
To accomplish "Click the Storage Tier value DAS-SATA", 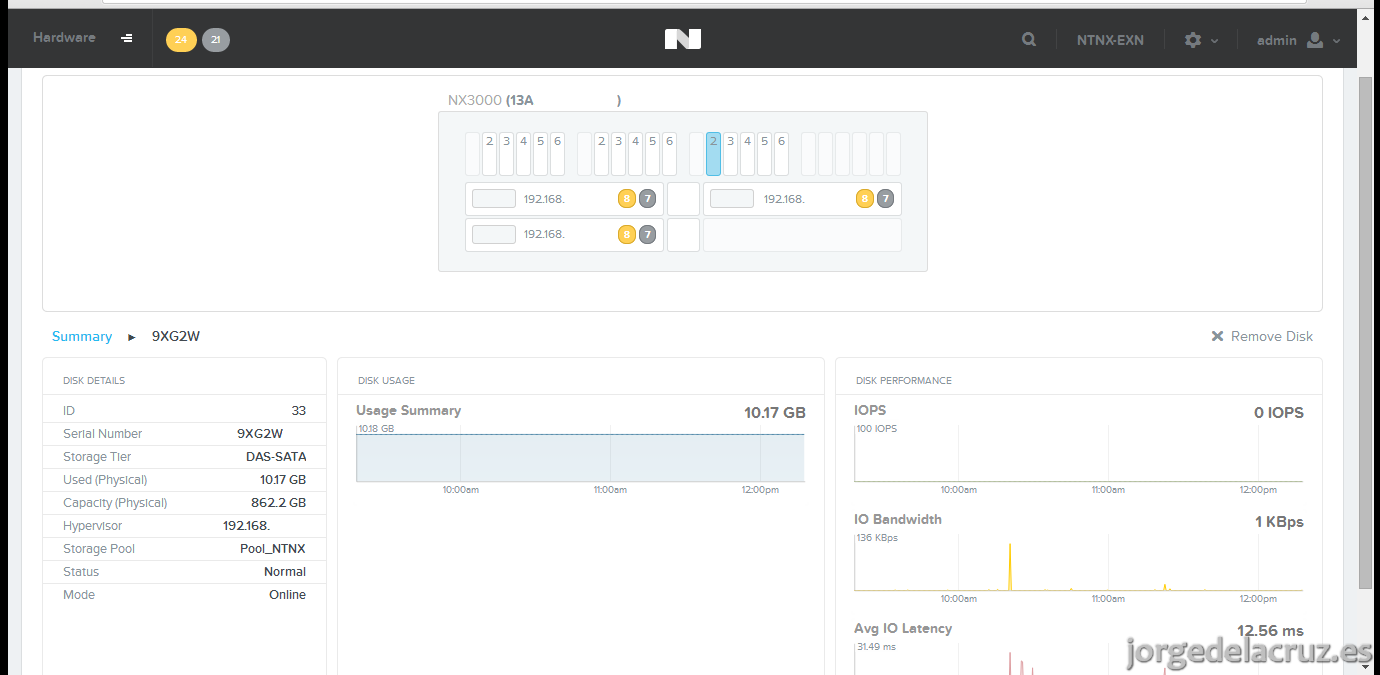I will pyautogui.click(x=276, y=457).
